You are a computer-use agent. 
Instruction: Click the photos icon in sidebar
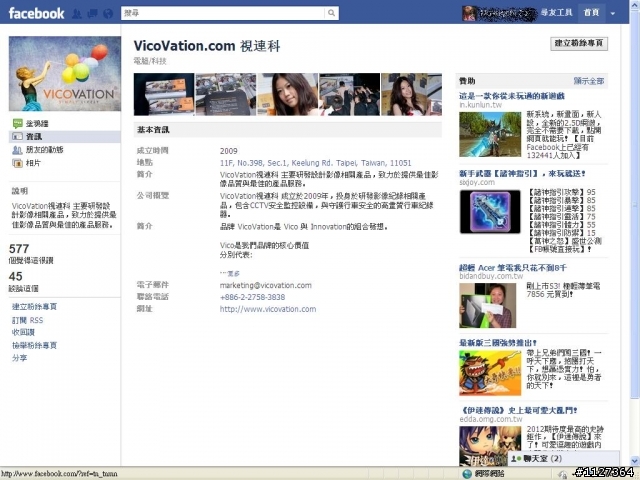(x=18, y=163)
